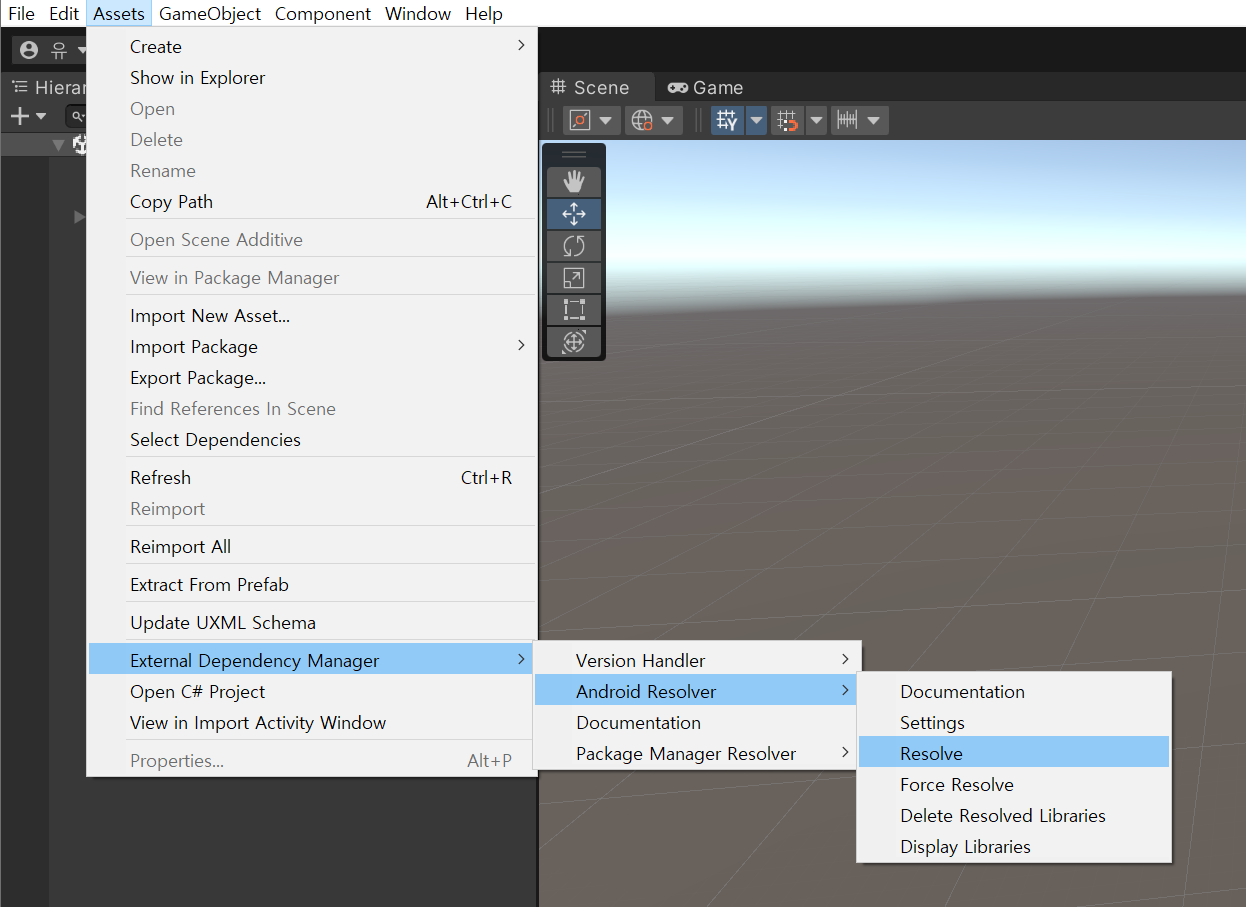Expand the Create submenu
The height and width of the screenshot is (907, 1246).
tap(312, 47)
